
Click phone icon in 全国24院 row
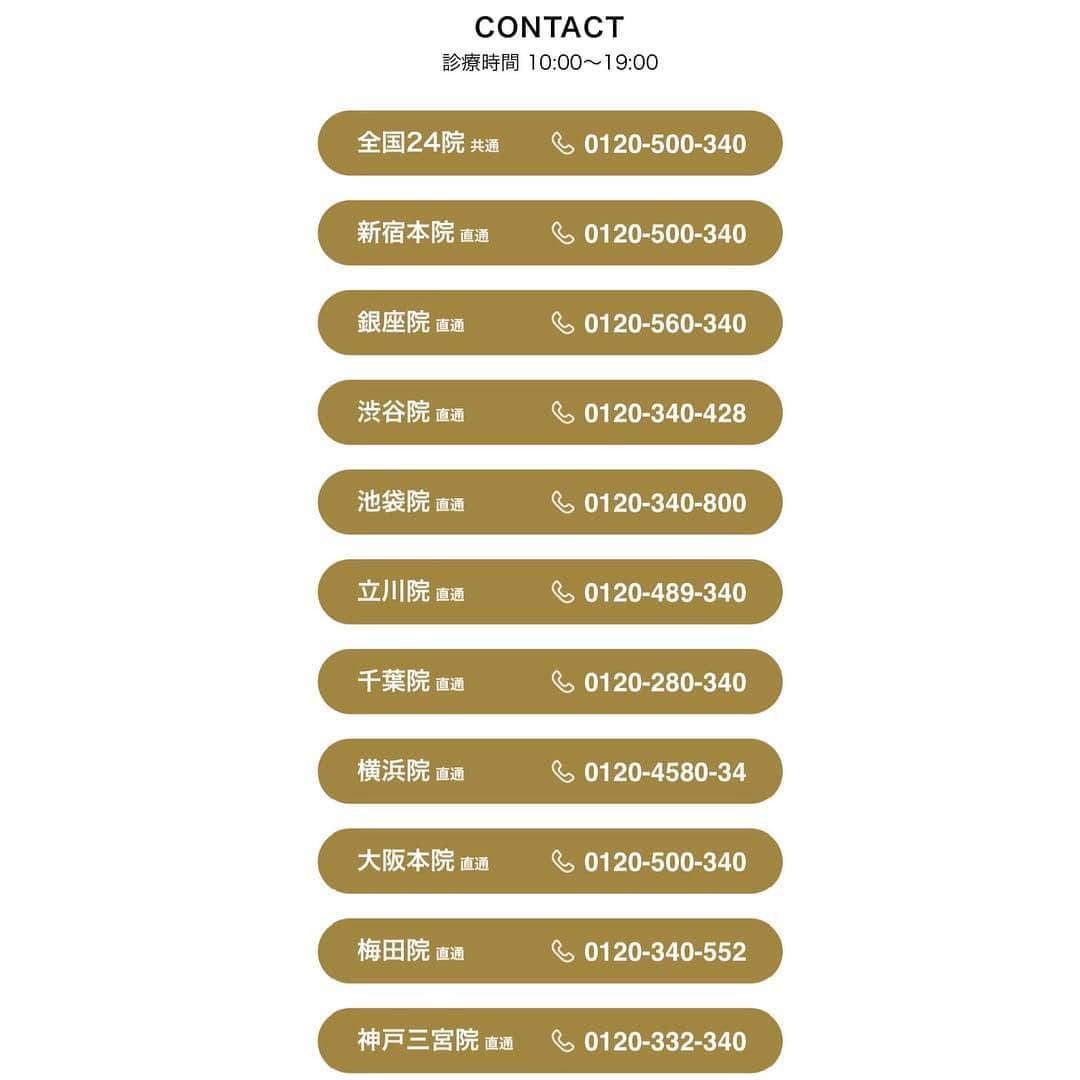click(563, 143)
